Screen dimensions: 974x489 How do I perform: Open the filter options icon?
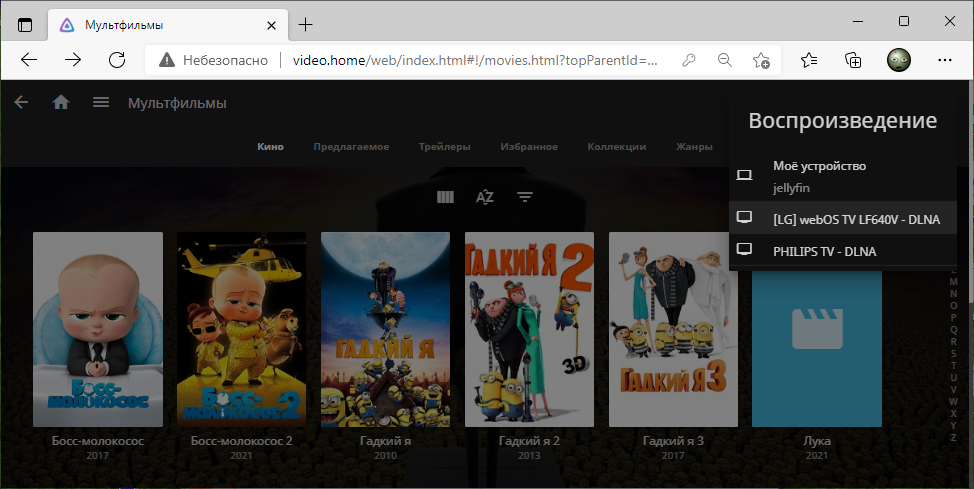point(525,197)
